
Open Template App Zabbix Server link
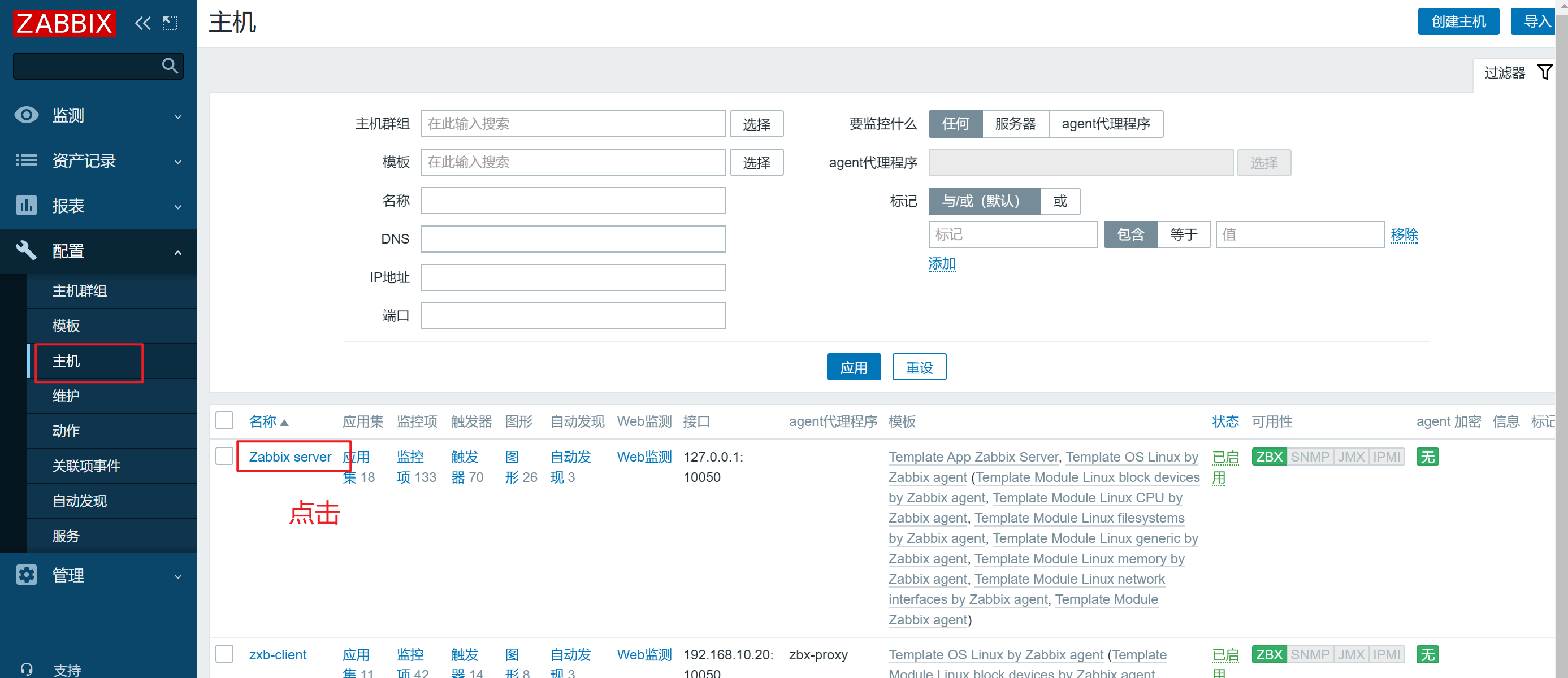[x=973, y=457]
